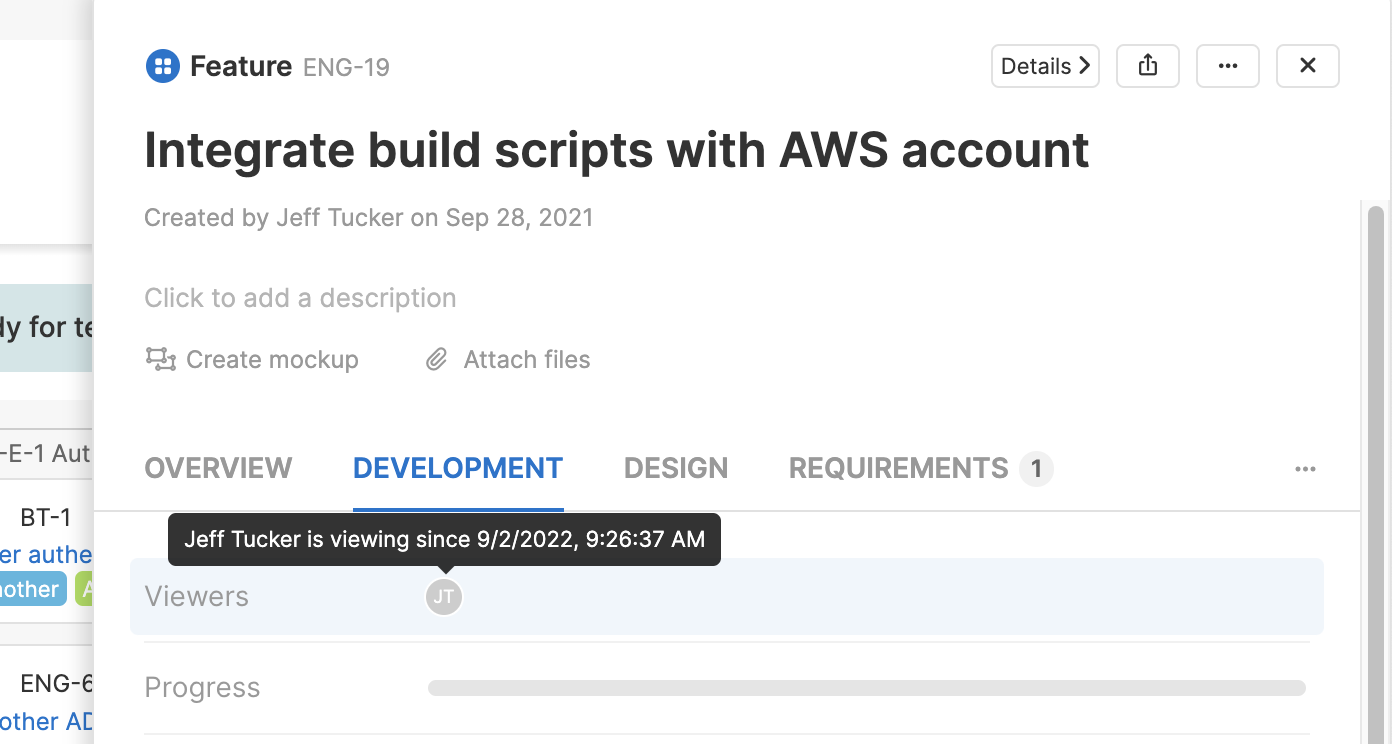Click the feature title to edit it
Screen dimensions: 1392x744
click(x=616, y=151)
